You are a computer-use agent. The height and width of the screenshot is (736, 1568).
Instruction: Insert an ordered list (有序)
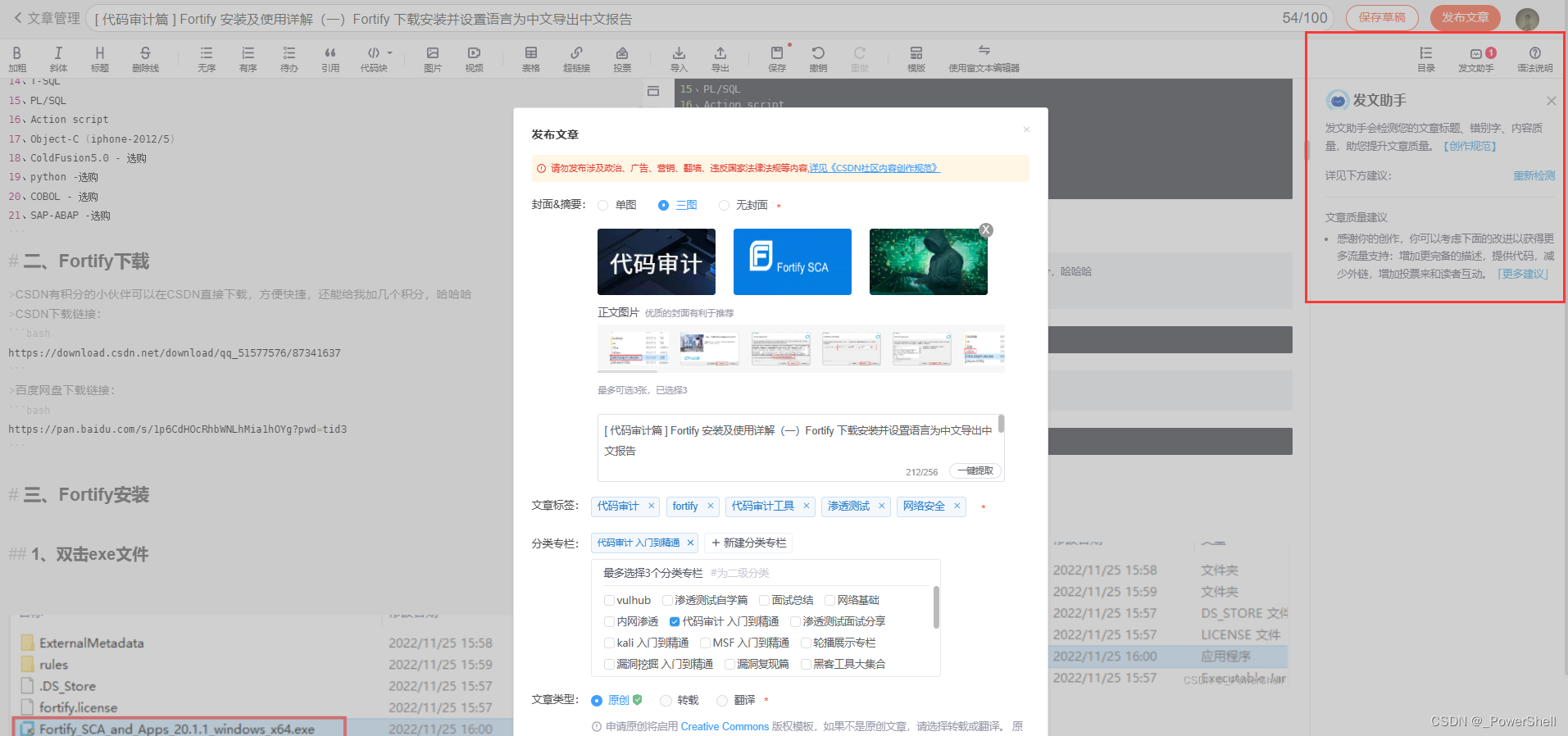click(248, 59)
